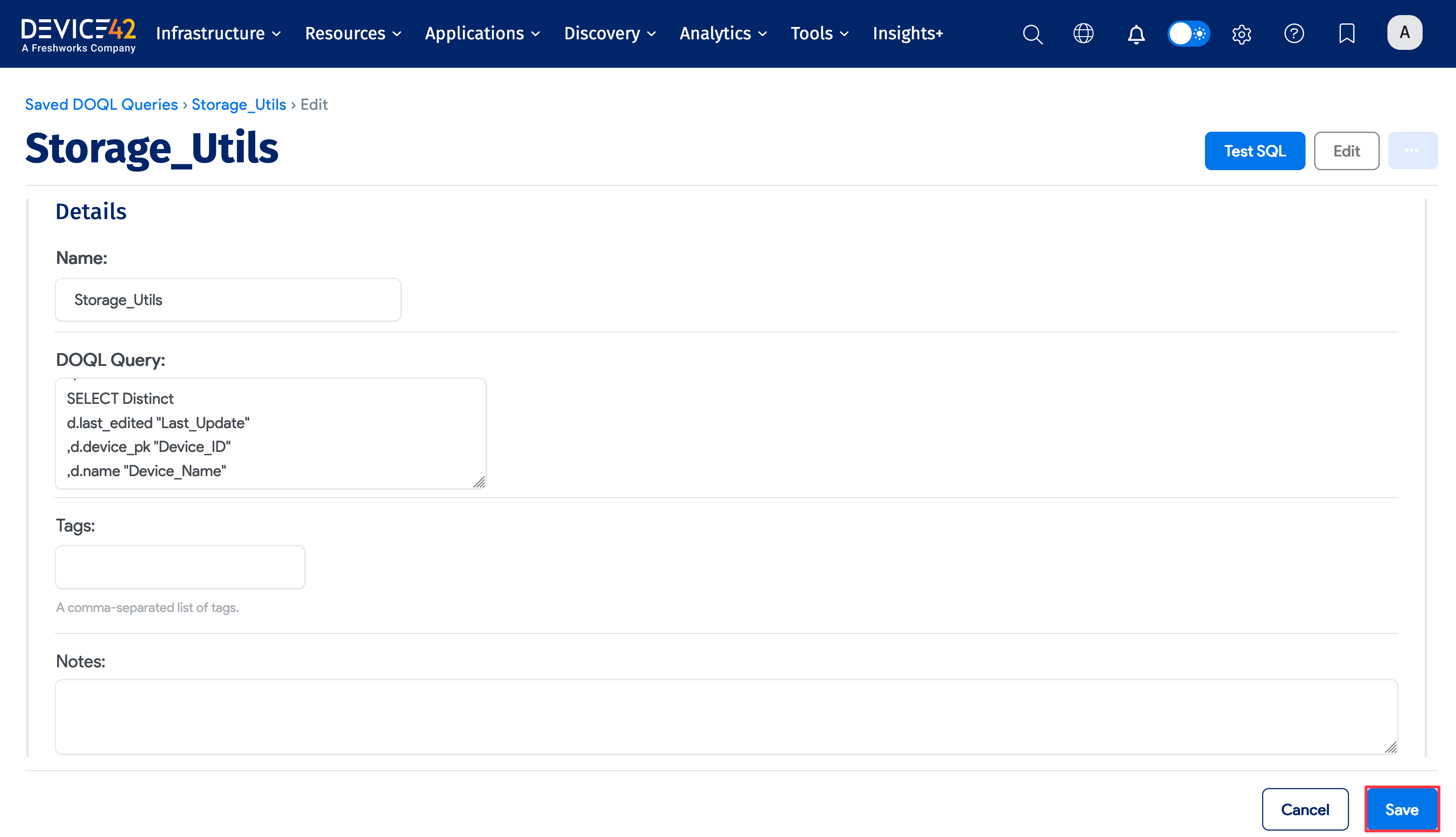Cancel editing the query

coord(1305,809)
